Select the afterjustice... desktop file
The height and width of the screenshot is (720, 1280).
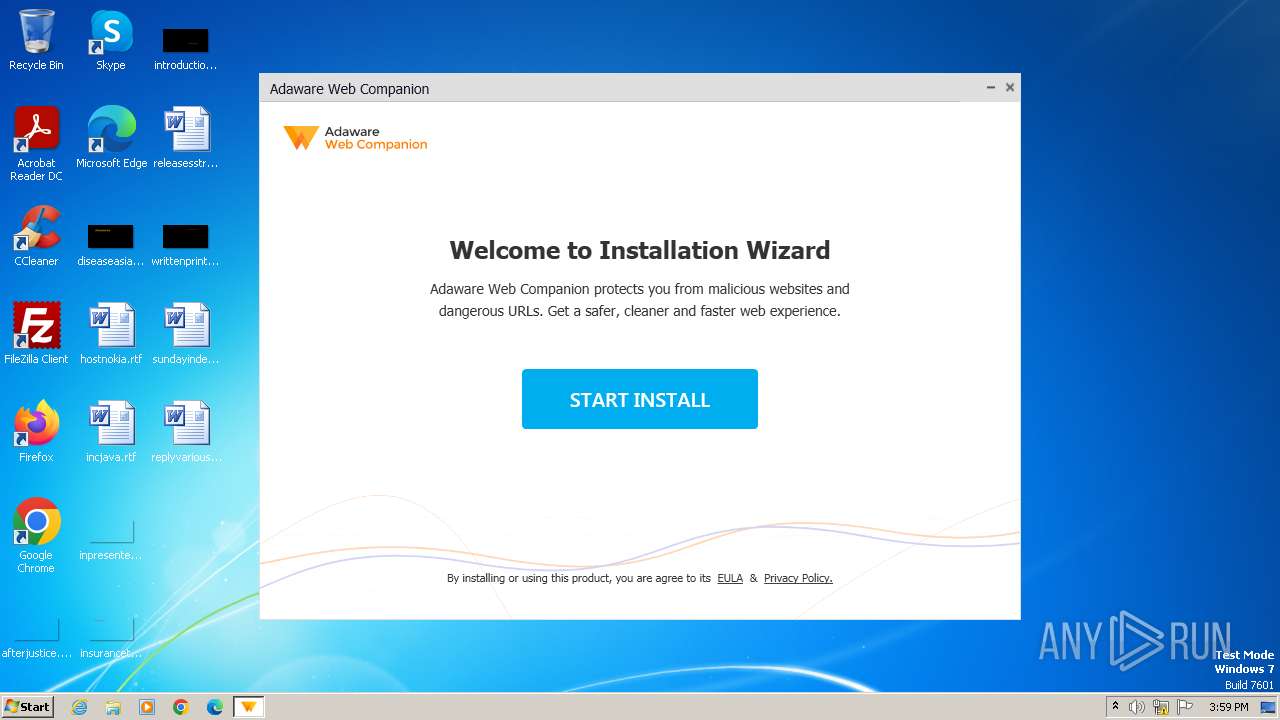(36, 638)
